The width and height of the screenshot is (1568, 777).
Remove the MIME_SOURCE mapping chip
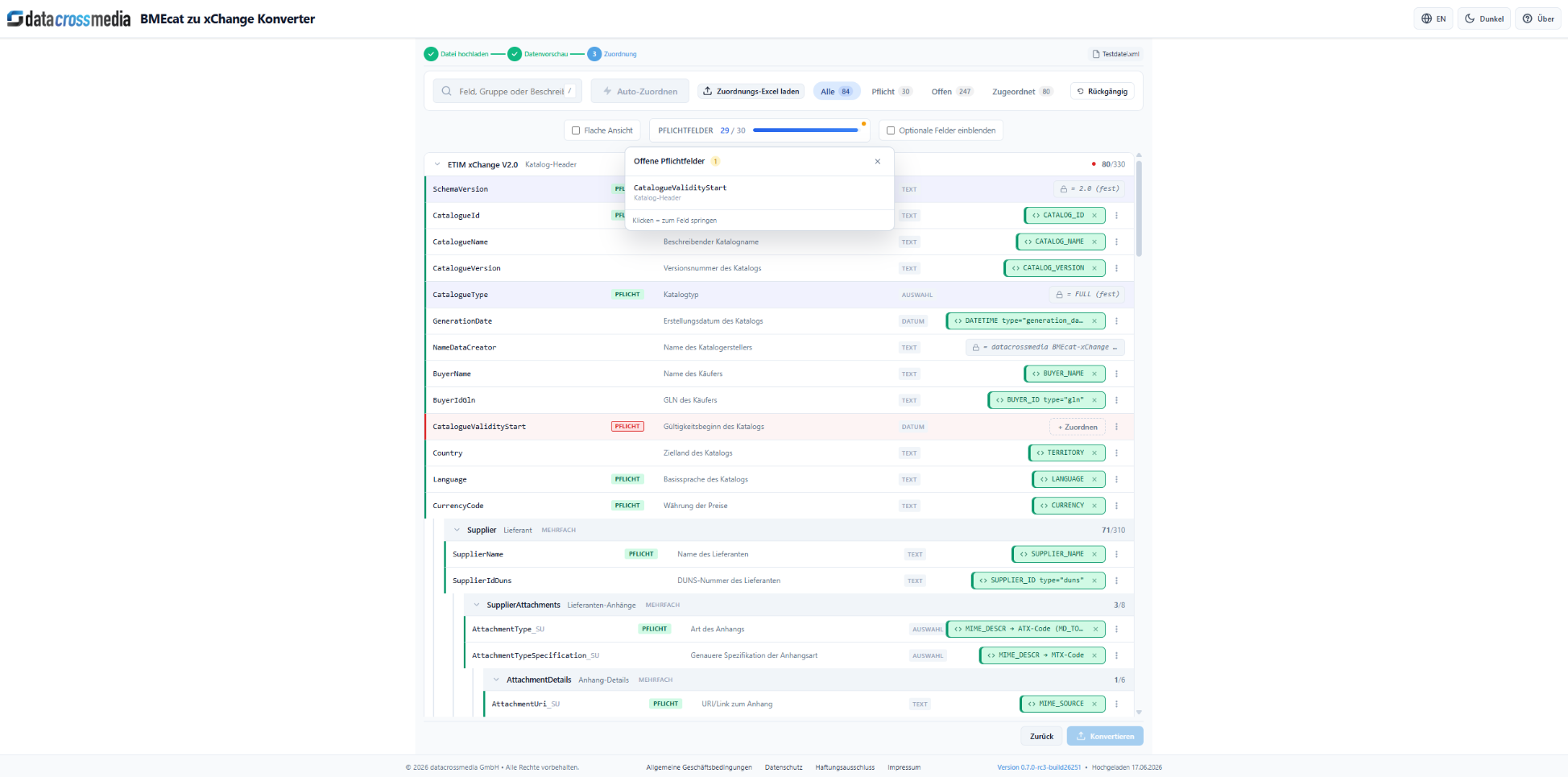tap(1094, 704)
